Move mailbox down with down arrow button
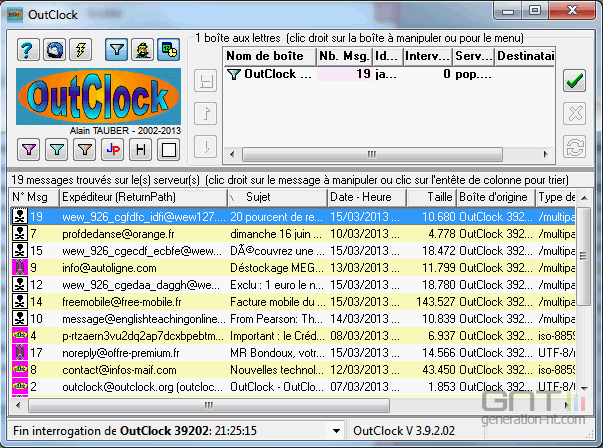Screen dimensions: 603x448 (206, 147)
